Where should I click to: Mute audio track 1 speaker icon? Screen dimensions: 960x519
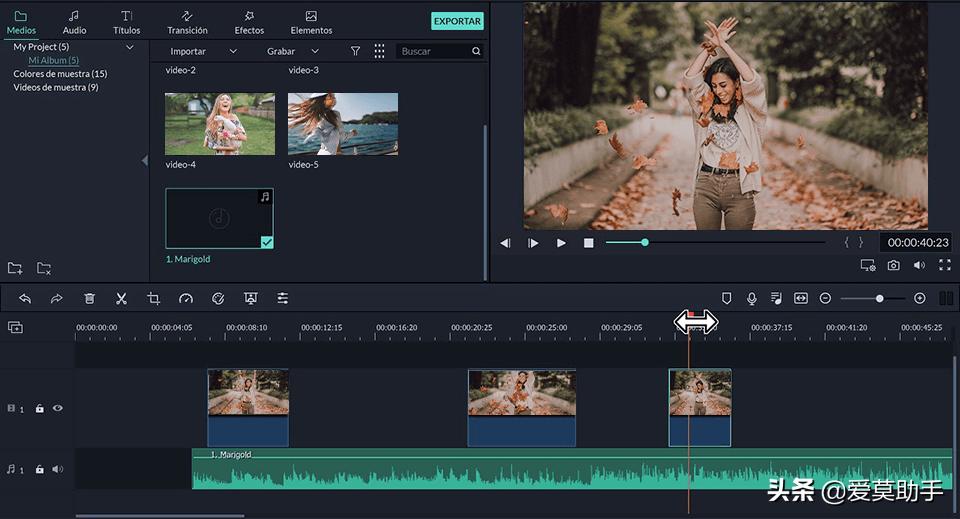(58, 469)
